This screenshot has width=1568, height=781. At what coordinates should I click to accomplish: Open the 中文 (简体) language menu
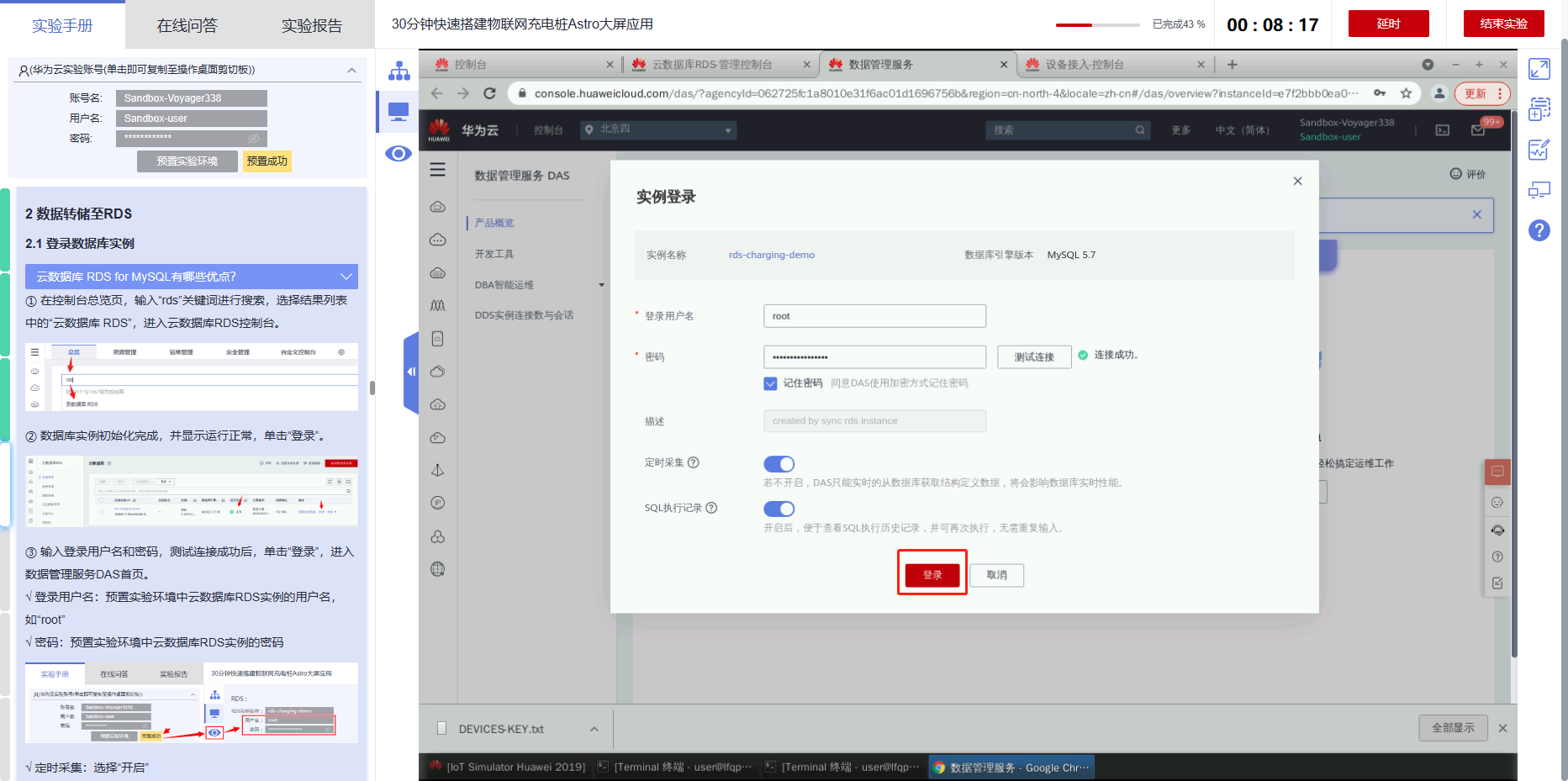tap(1243, 130)
